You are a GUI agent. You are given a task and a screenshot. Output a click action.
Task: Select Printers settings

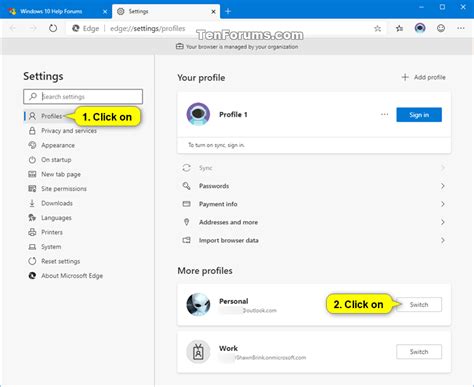tap(52, 232)
